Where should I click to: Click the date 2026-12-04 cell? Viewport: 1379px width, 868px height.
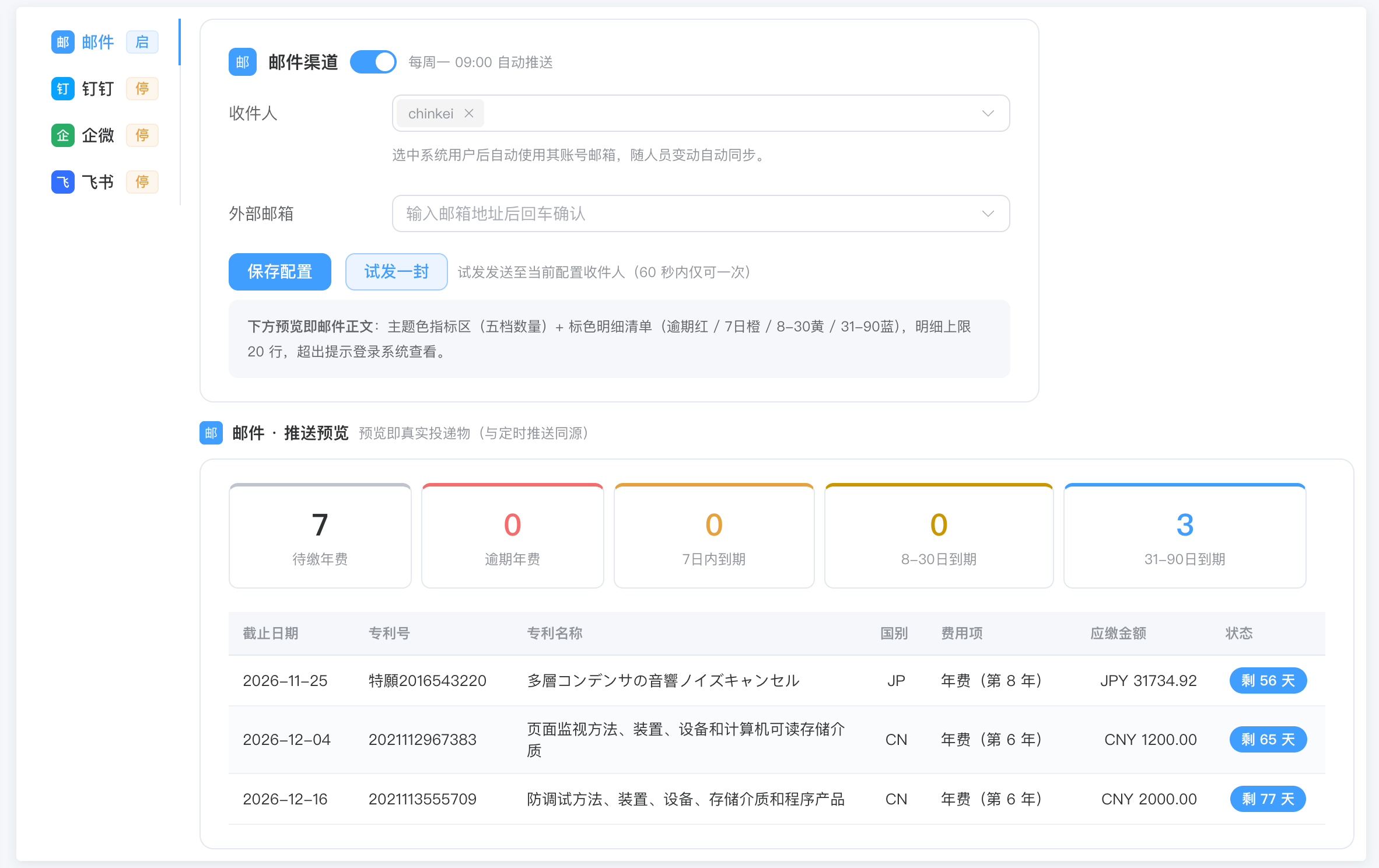(x=286, y=740)
